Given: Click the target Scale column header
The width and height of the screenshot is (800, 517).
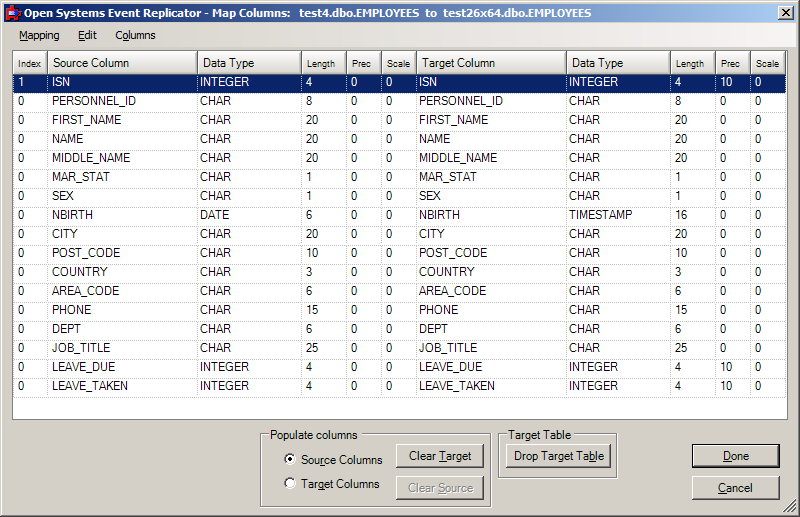Looking at the screenshot, I should 767,63.
